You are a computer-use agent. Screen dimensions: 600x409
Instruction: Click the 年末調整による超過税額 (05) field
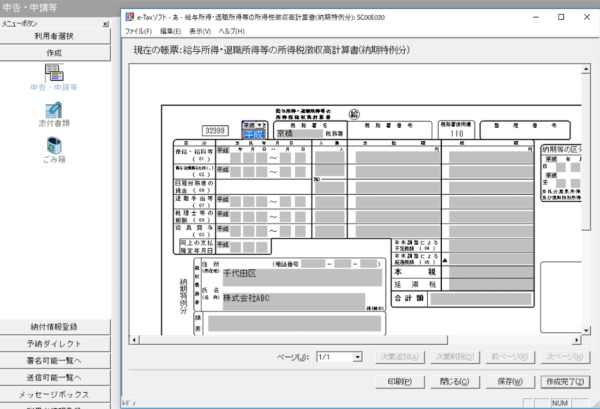click(491, 259)
